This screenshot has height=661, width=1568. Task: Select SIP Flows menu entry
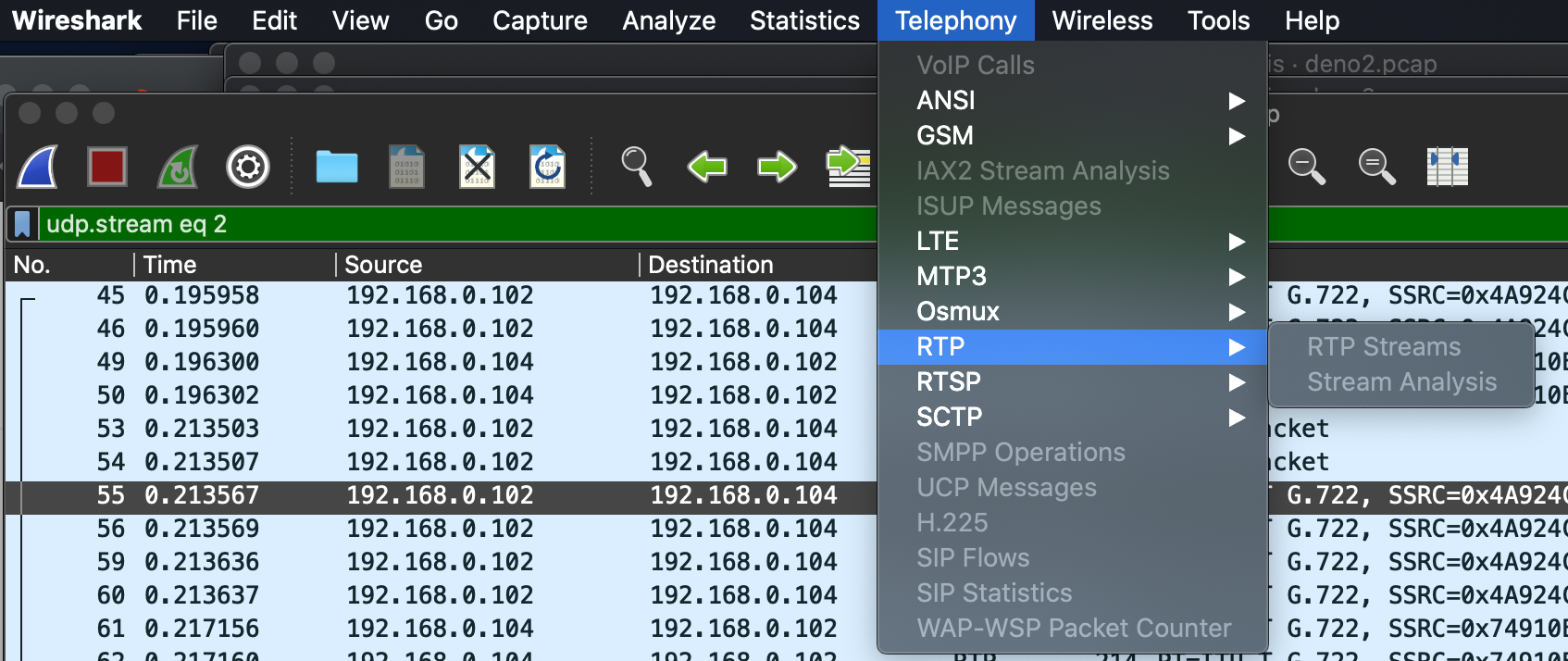click(1073, 557)
